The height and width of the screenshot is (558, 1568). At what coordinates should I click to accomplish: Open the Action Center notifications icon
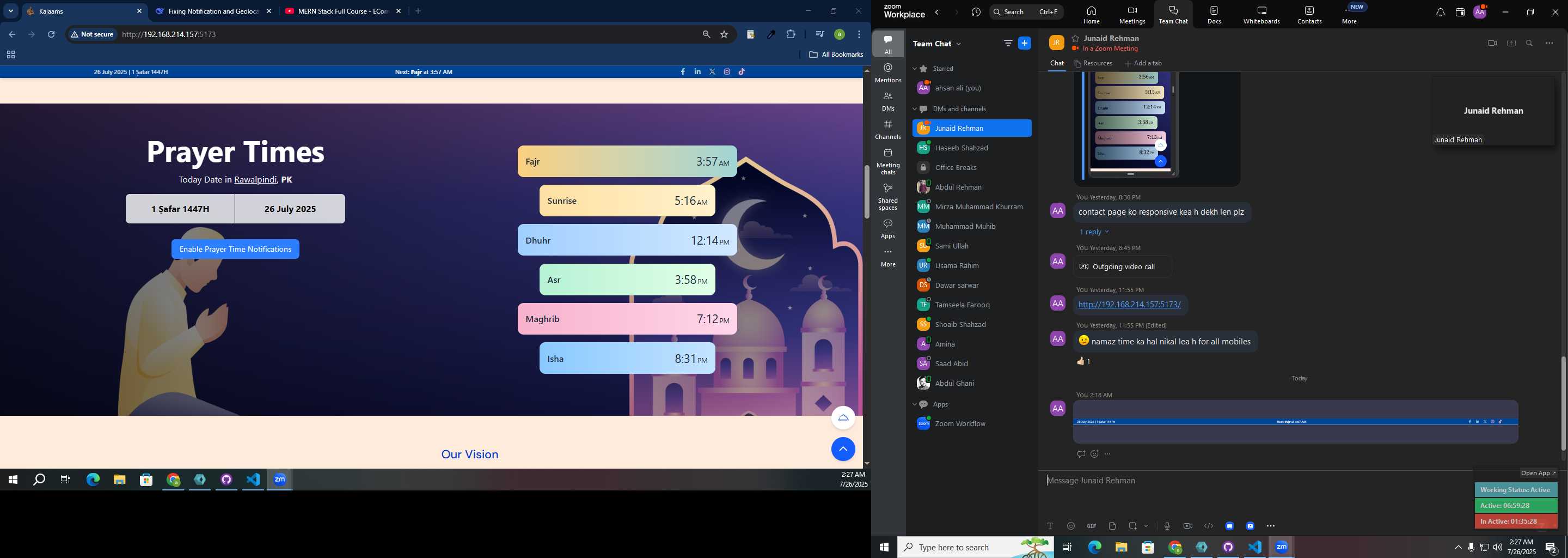[x=1552, y=548]
